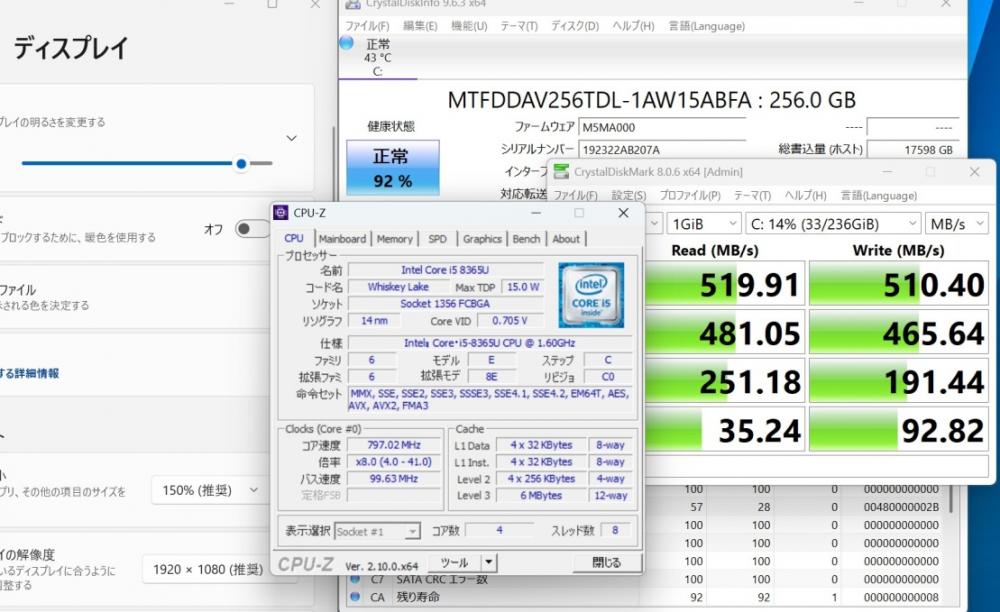Click the 正常 92 % health status button
The height and width of the screenshot is (612, 1000).
click(x=392, y=168)
